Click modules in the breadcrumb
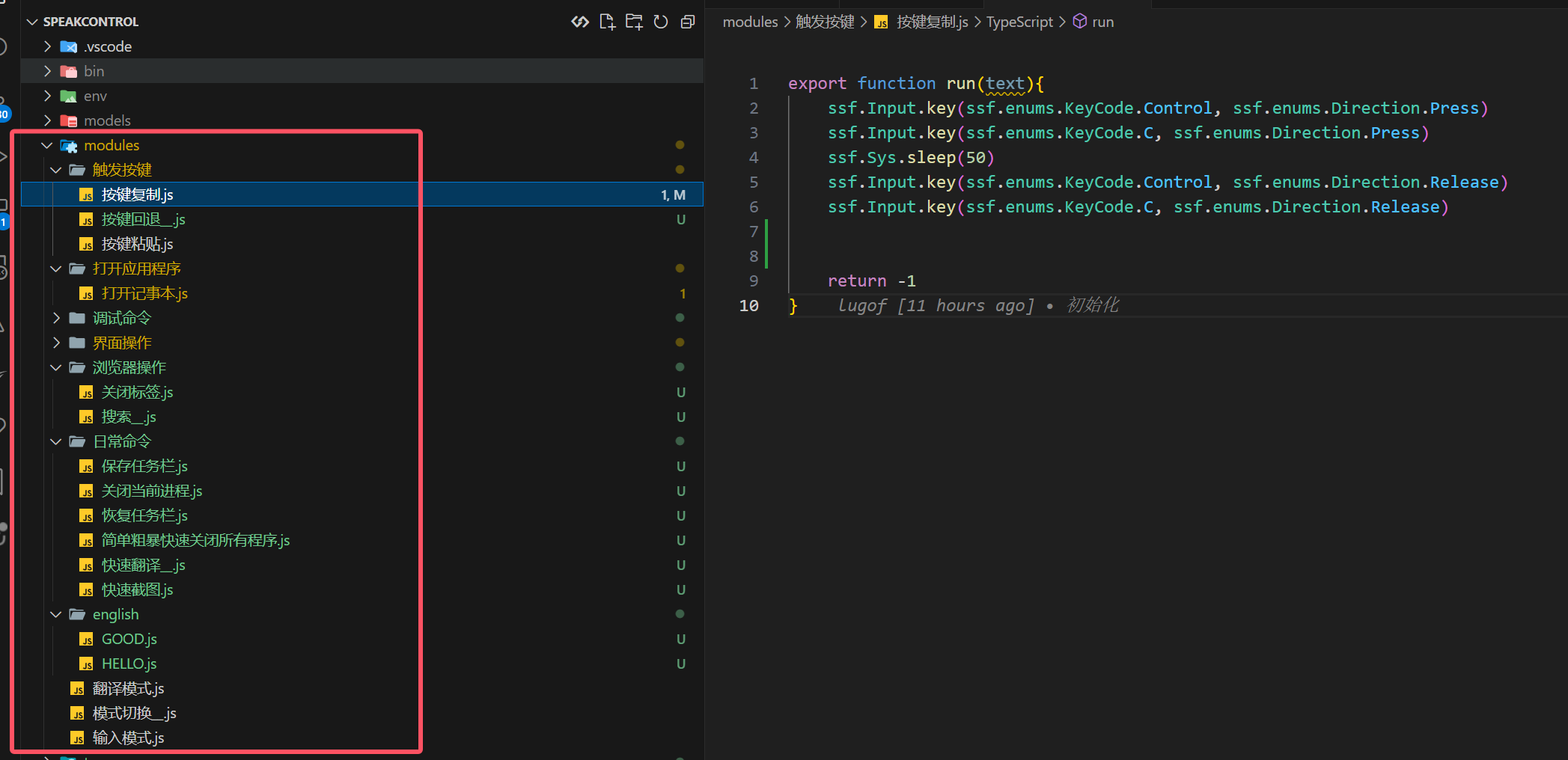The width and height of the screenshot is (1568, 760). [750, 22]
